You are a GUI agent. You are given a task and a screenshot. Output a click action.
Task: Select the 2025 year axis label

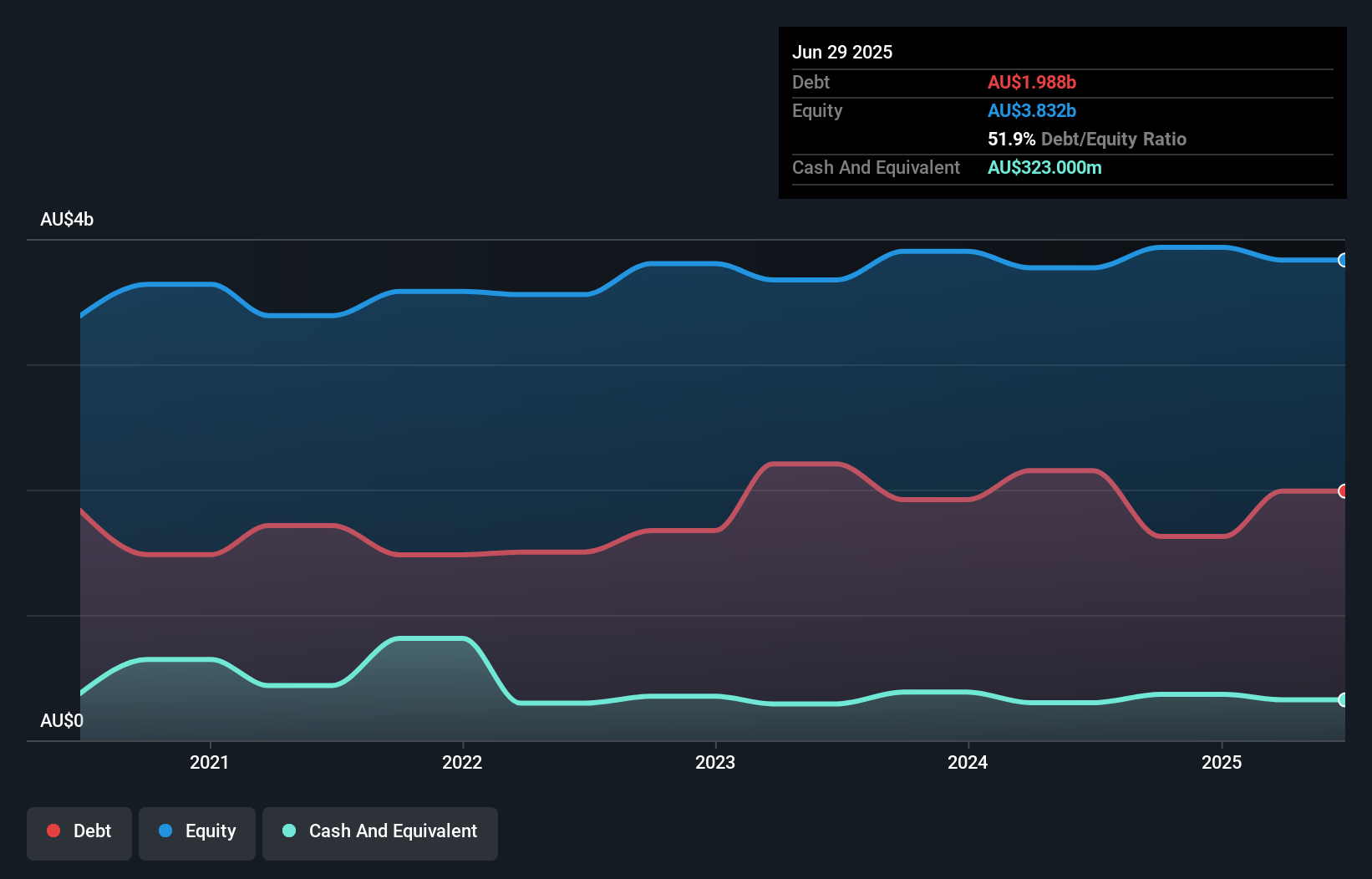[x=1221, y=762]
